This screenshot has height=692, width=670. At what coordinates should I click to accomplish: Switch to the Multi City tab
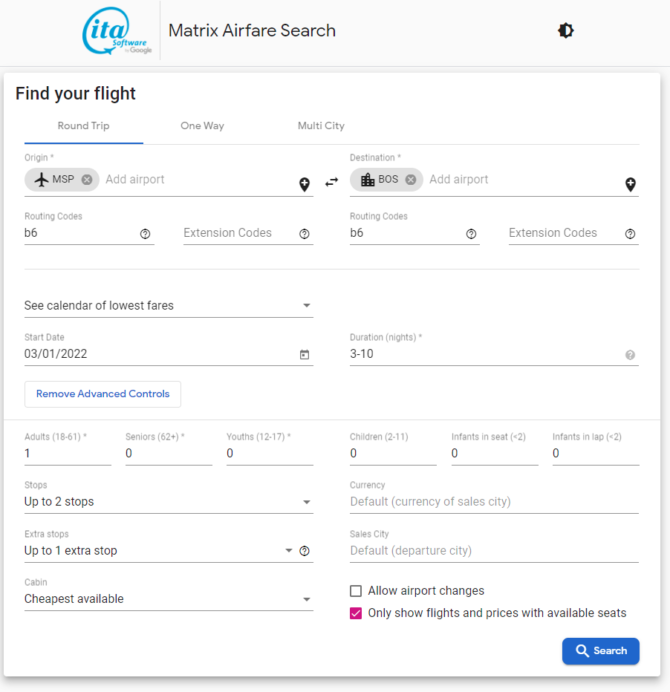(321, 126)
